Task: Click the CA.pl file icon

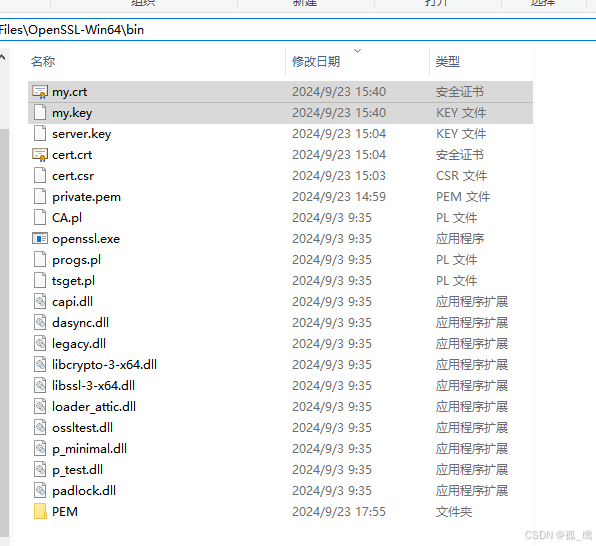Action: (40, 217)
